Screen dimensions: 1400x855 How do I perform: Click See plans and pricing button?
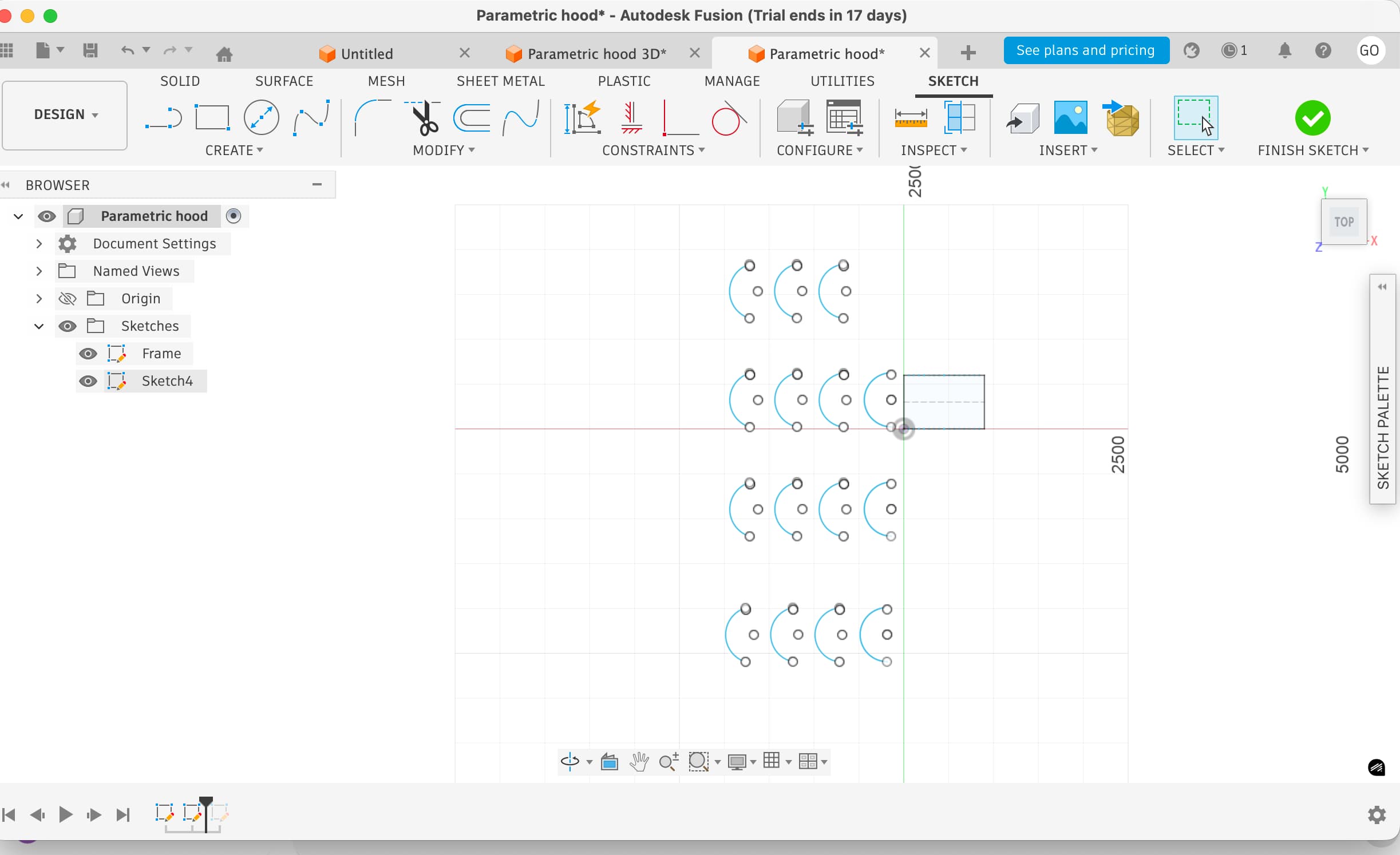1085,50
